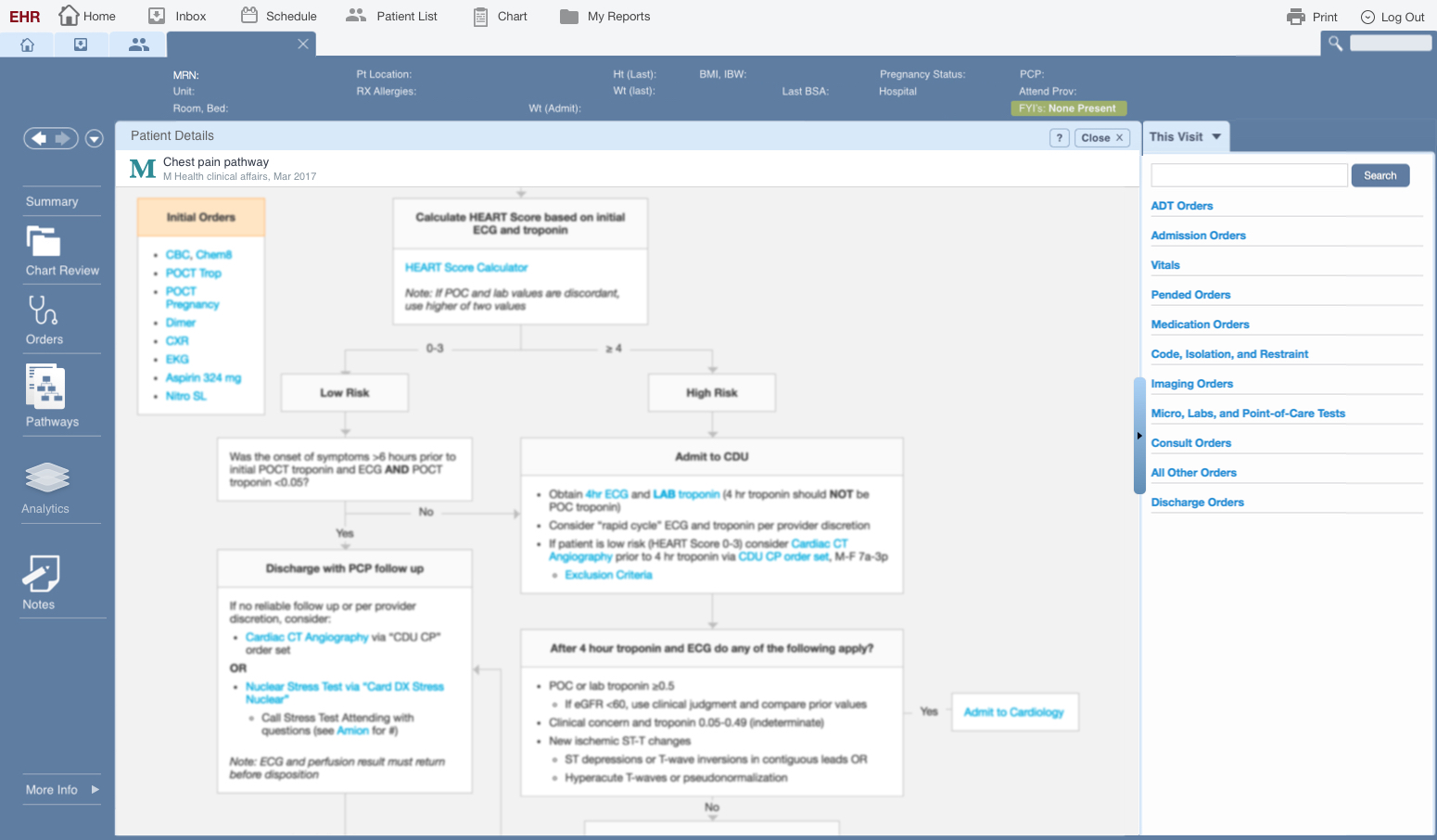Open Chart Review in the sidebar
This screenshot has width=1437, height=840.
click(62, 251)
